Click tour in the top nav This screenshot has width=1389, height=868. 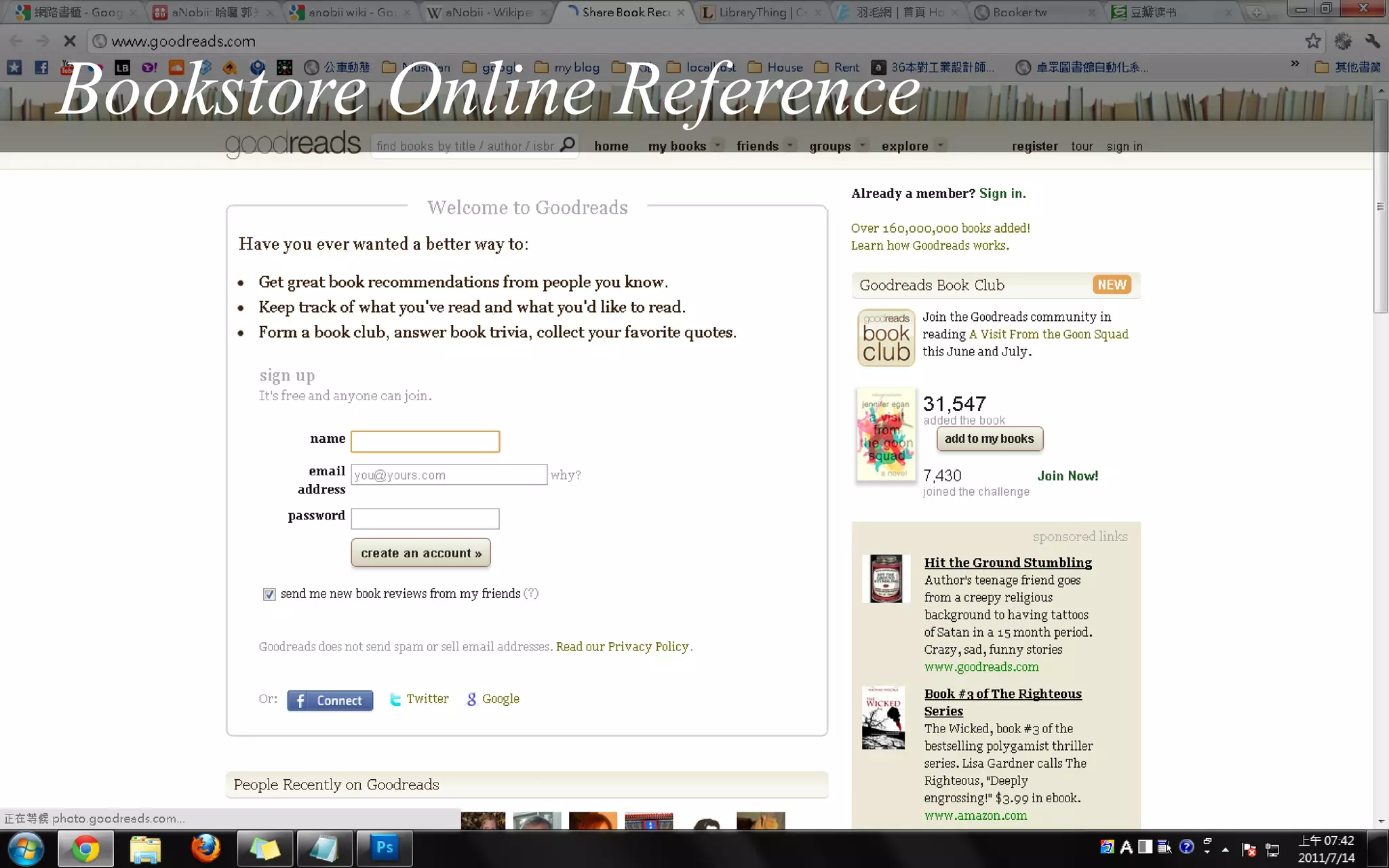click(1082, 146)
